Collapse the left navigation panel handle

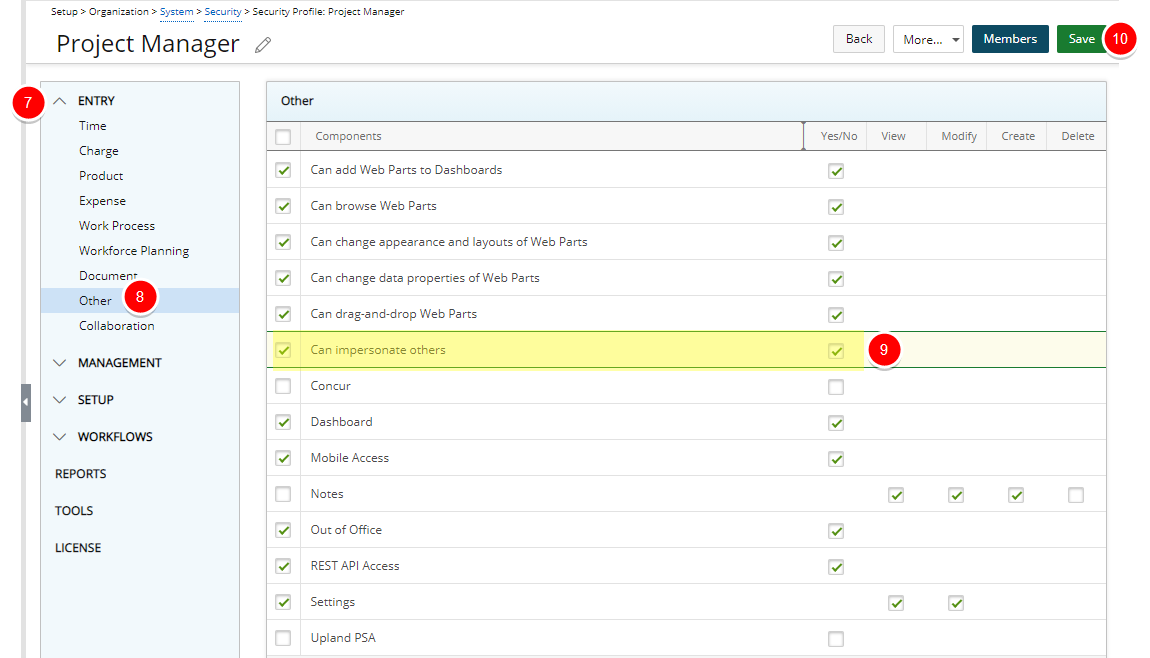tap(26, 402)
